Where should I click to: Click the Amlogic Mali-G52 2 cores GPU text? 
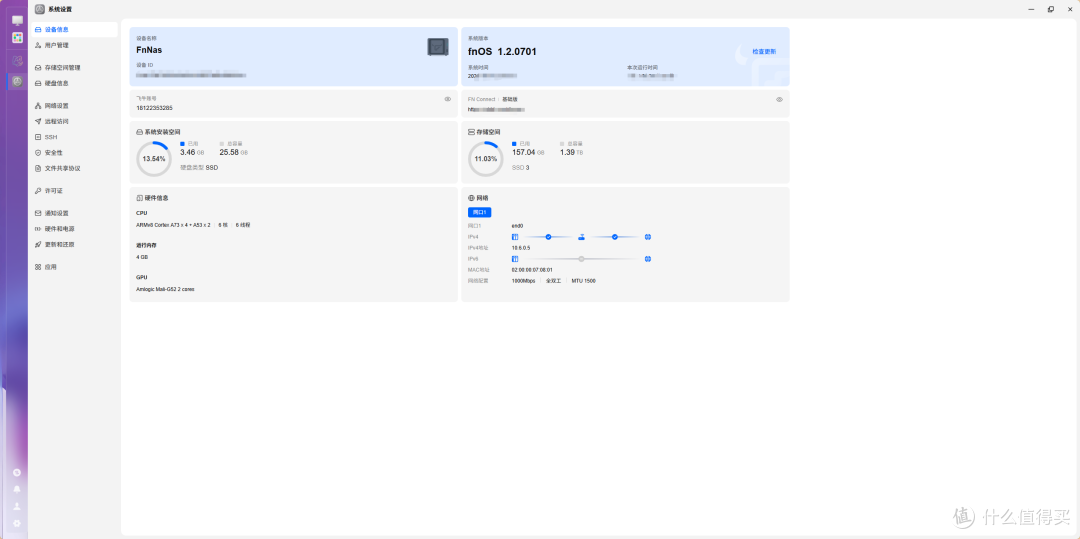pos(165,289)
